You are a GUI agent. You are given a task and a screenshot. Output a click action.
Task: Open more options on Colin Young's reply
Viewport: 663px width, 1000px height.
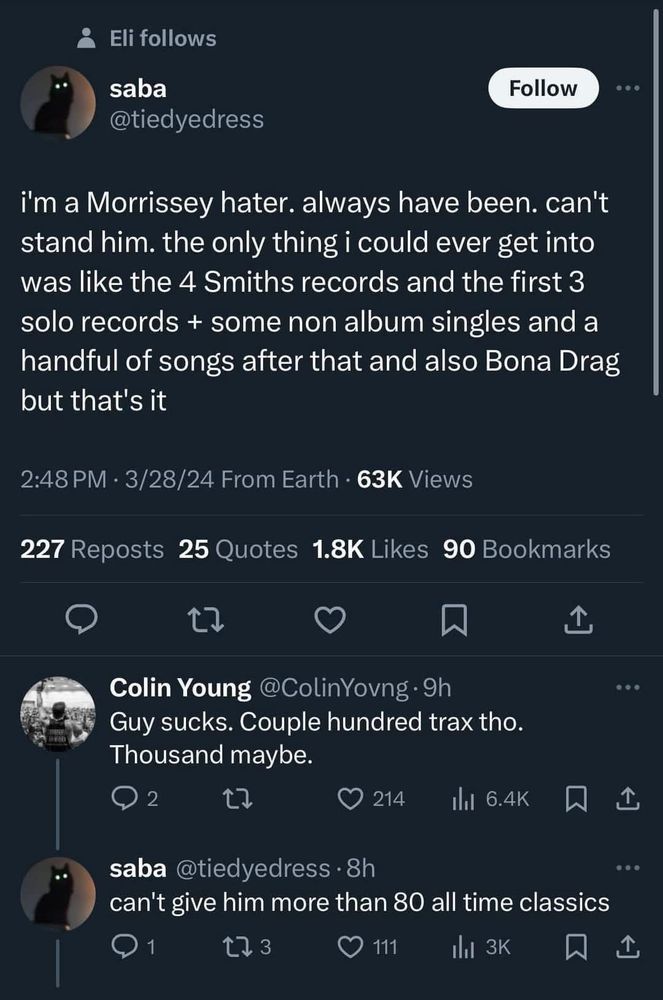click(627, 687)
